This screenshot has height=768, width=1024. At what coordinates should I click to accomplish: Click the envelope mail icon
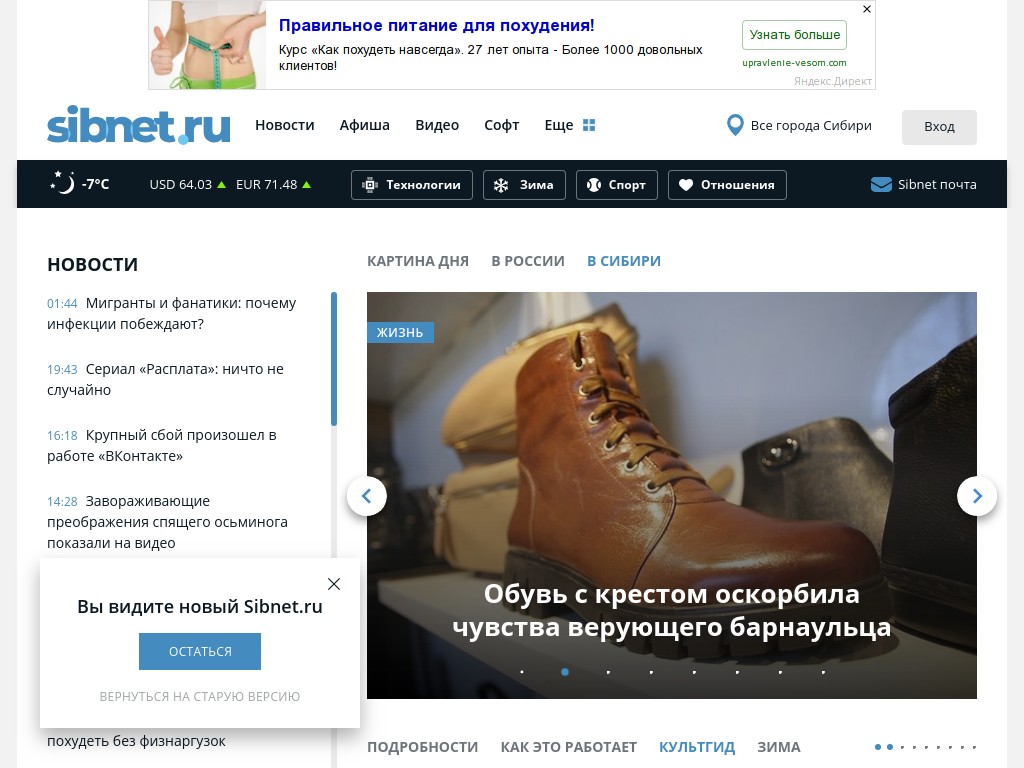881,184
